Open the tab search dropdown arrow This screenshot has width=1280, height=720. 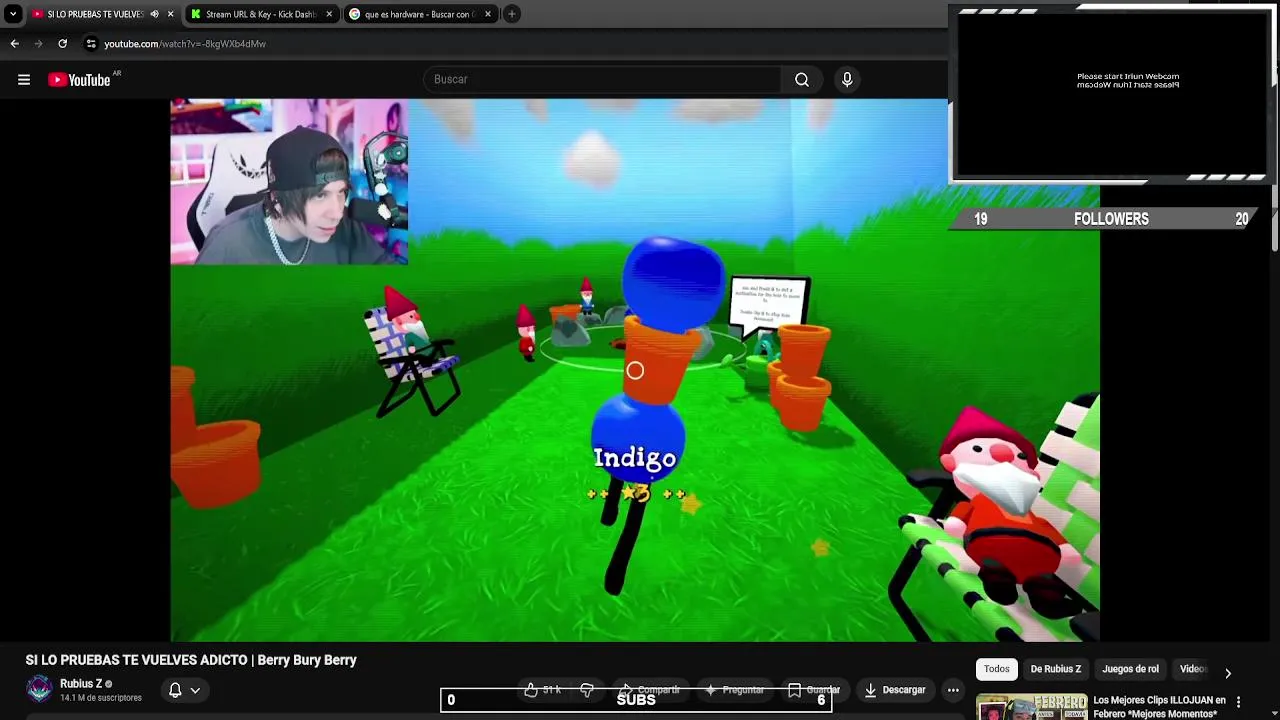tap(13, 14)
